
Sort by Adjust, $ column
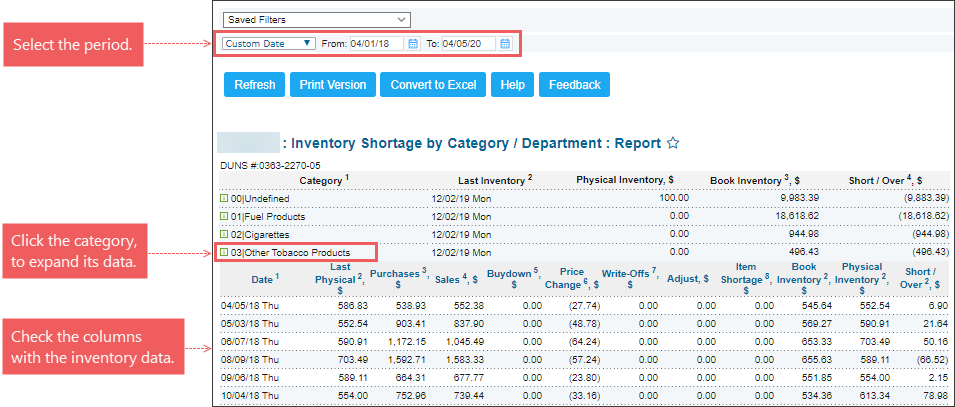point(688,278)
